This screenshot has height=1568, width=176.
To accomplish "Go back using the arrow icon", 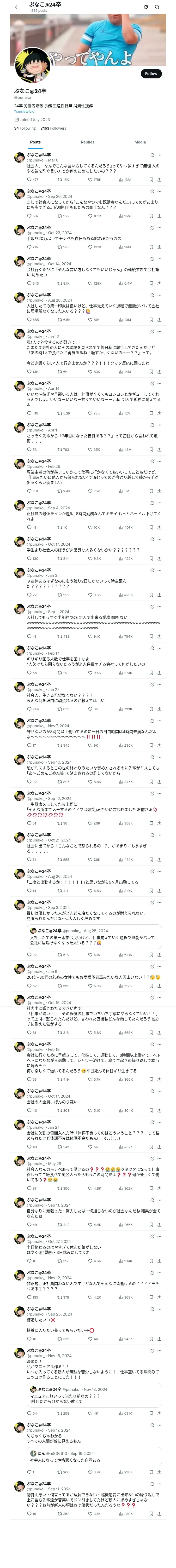I will [x=17, y=7].
